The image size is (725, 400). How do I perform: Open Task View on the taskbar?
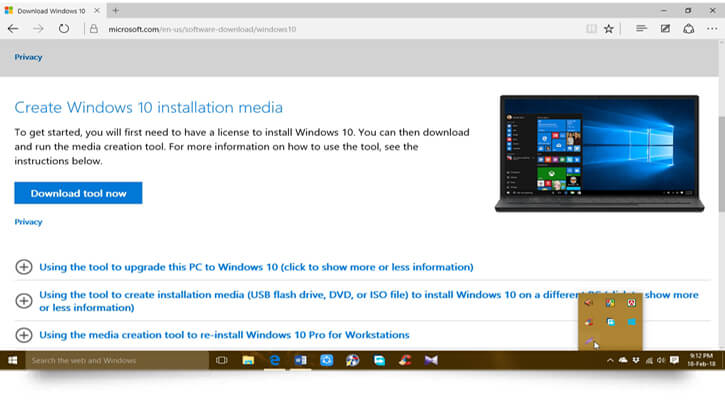coord(222,360)
